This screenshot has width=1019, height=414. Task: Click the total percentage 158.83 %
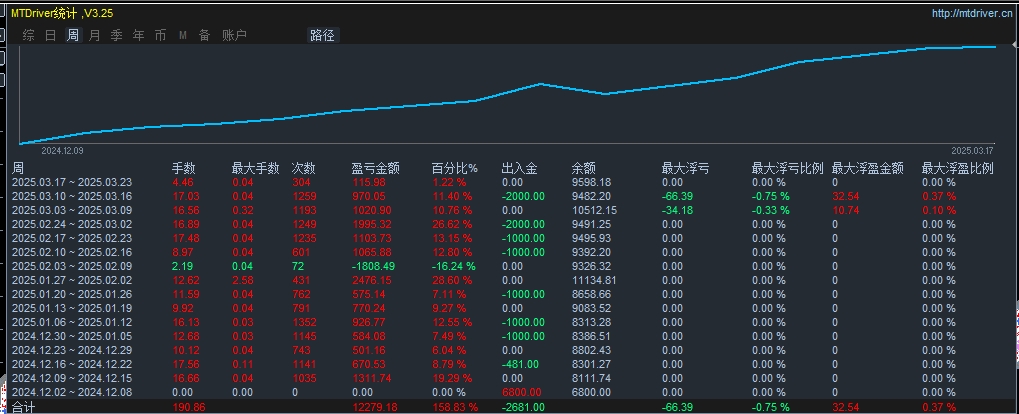pos(456,408)
